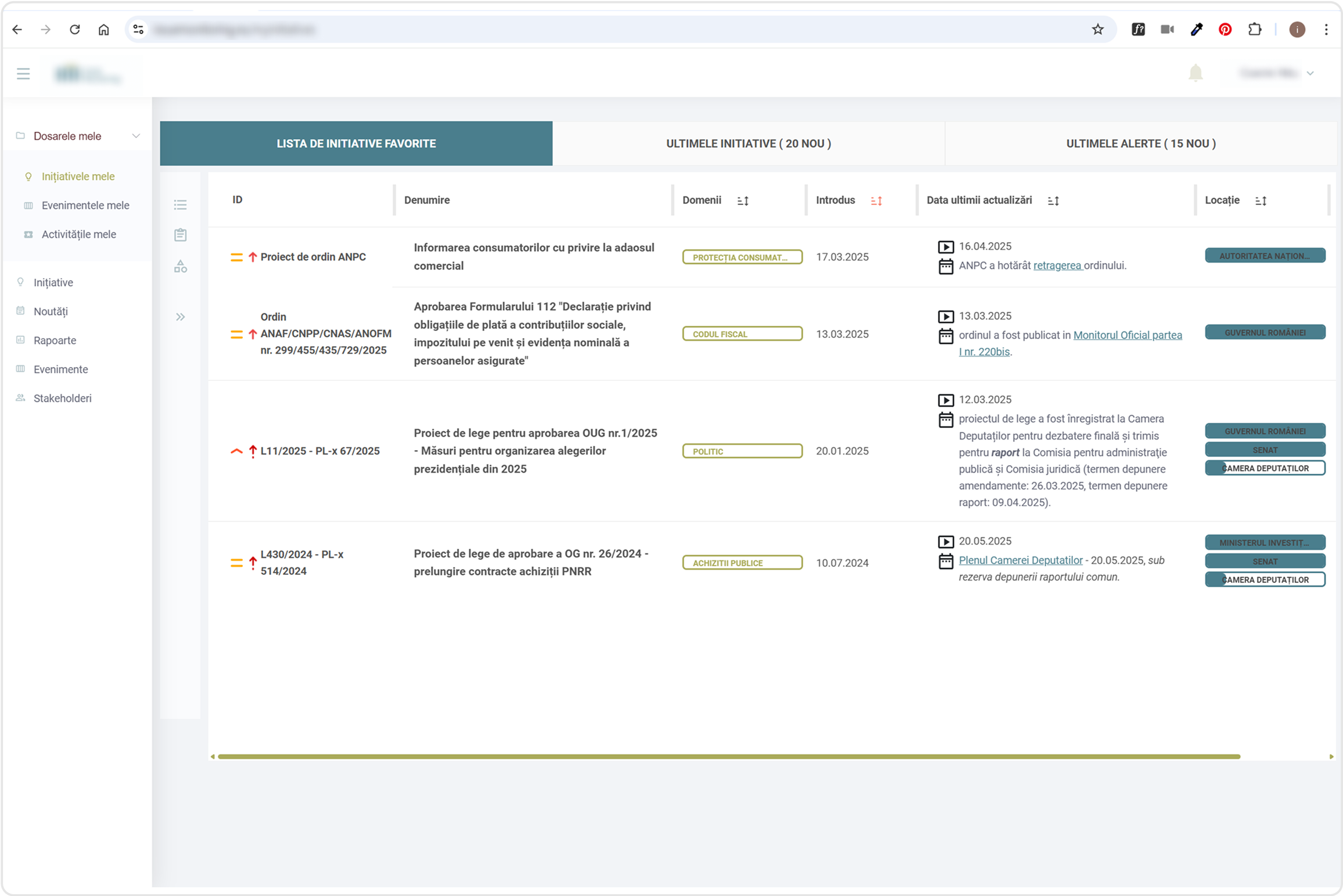
Task: Click the horizontal table scrollbar
Action: [x=728, y=757]
